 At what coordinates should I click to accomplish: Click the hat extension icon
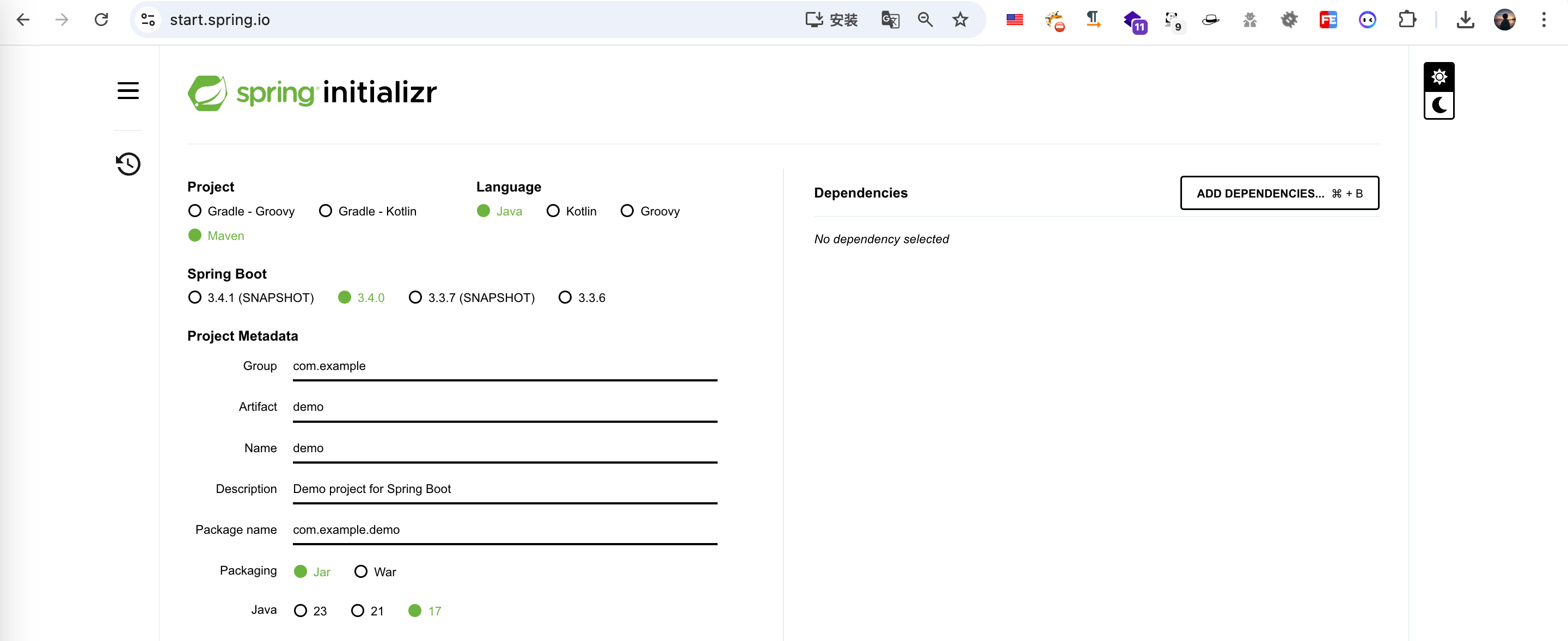1210,20
